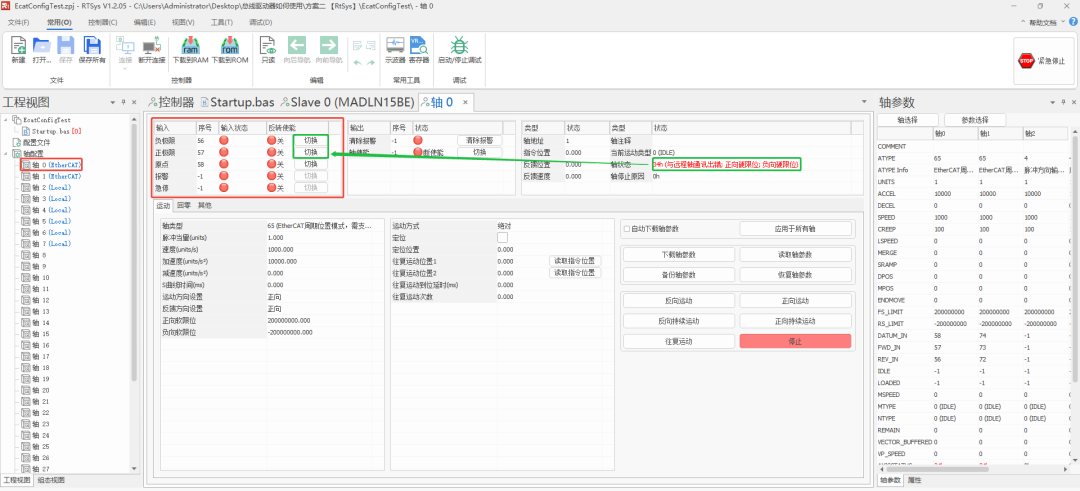The height and width of the screenshot is (491, 1080).
Task: Click the 备份轴参数 button
Action: 678,275
